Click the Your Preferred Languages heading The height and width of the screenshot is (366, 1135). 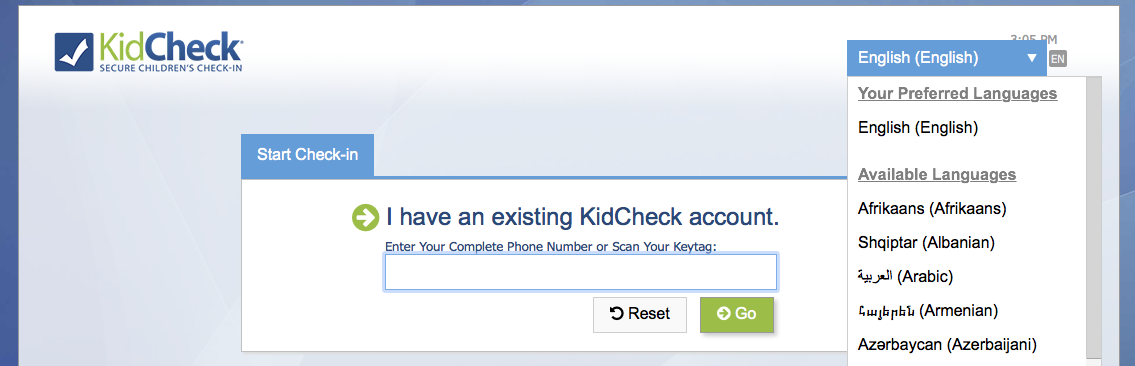point(958,94)
